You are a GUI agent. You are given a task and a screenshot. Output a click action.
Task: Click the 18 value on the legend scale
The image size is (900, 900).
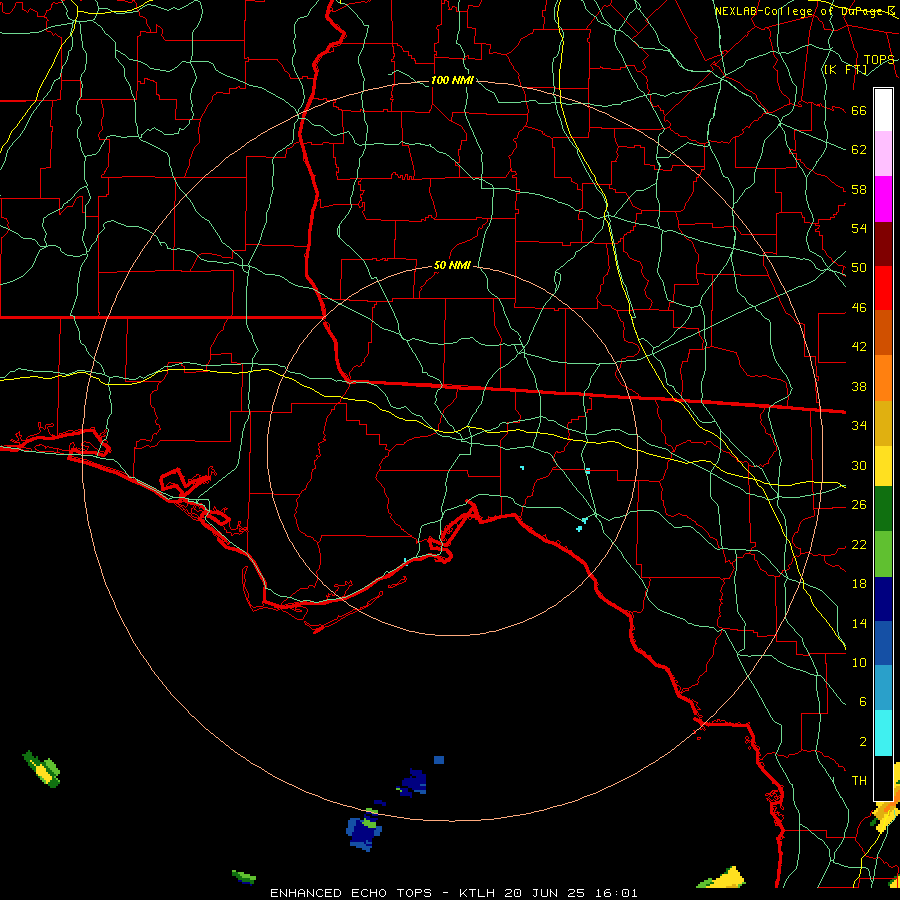click(x=859, y=584)
